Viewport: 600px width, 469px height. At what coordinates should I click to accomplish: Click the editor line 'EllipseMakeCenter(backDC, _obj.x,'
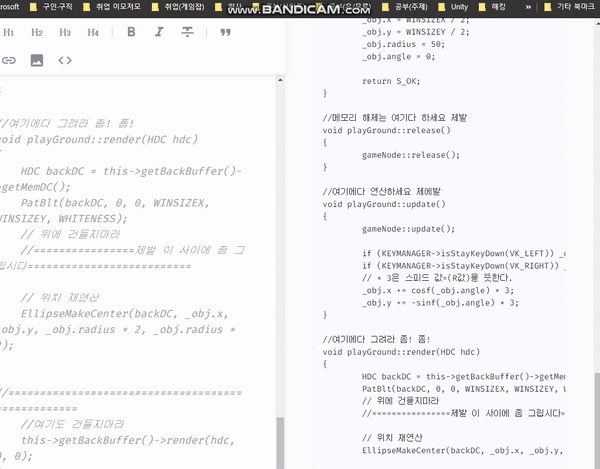pyautogui.click(x=125, y=314)
